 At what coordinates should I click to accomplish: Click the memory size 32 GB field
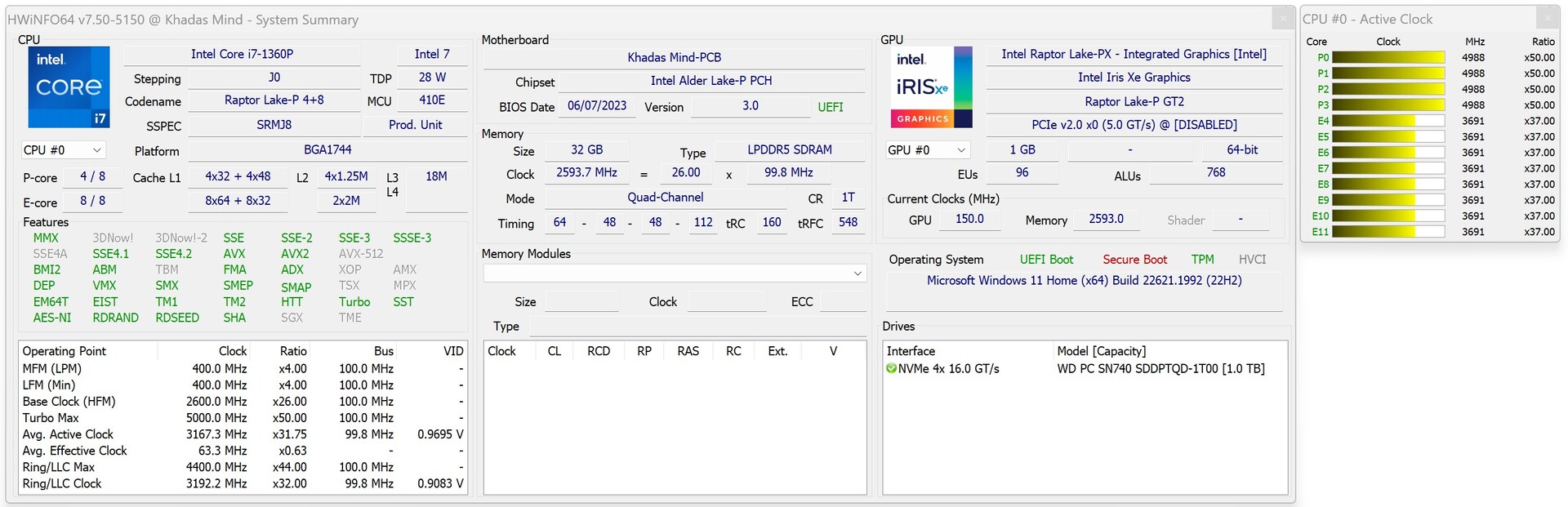pyautogui.click(x=586, y=150)
